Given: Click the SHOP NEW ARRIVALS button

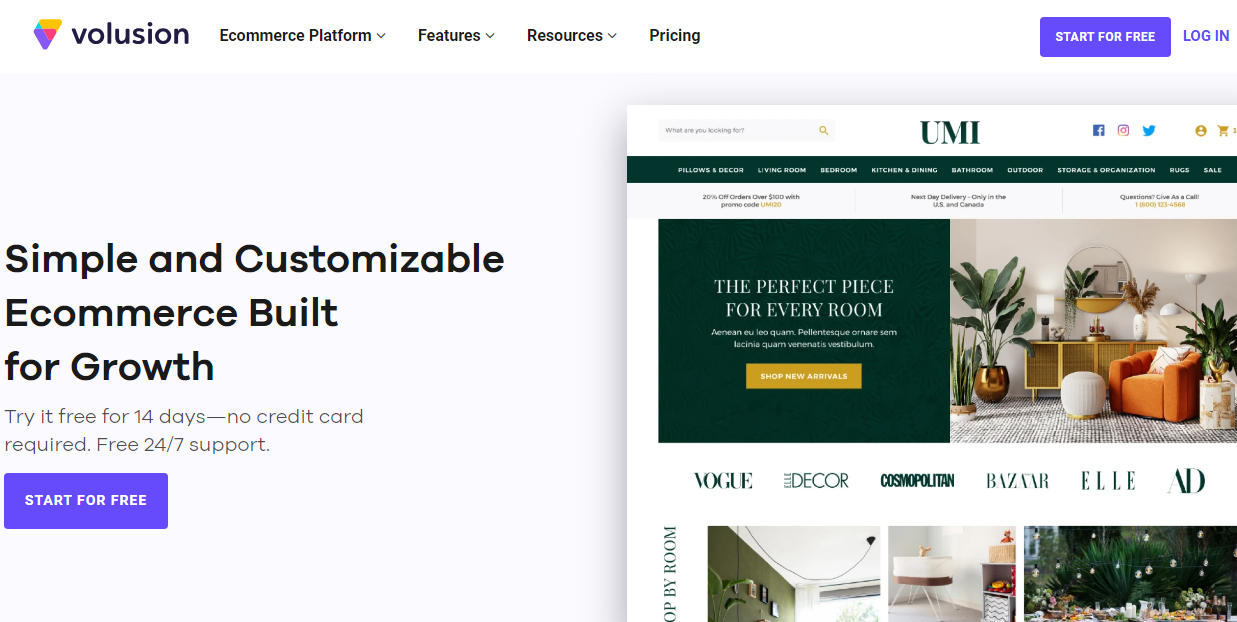Looking at the screenshot, I should pyautogui.click(x=804, y=376).
